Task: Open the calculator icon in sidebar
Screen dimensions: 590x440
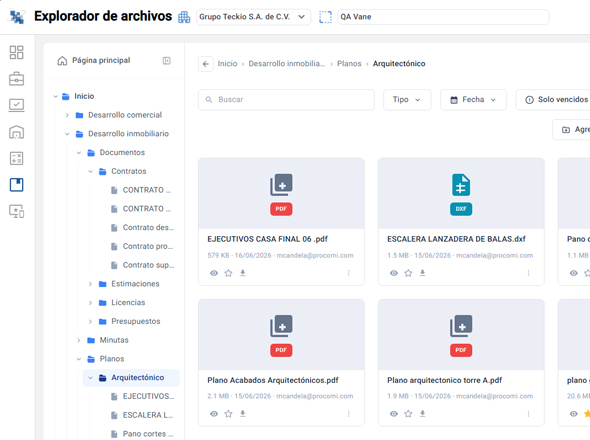Action: (x=16, y=158)
